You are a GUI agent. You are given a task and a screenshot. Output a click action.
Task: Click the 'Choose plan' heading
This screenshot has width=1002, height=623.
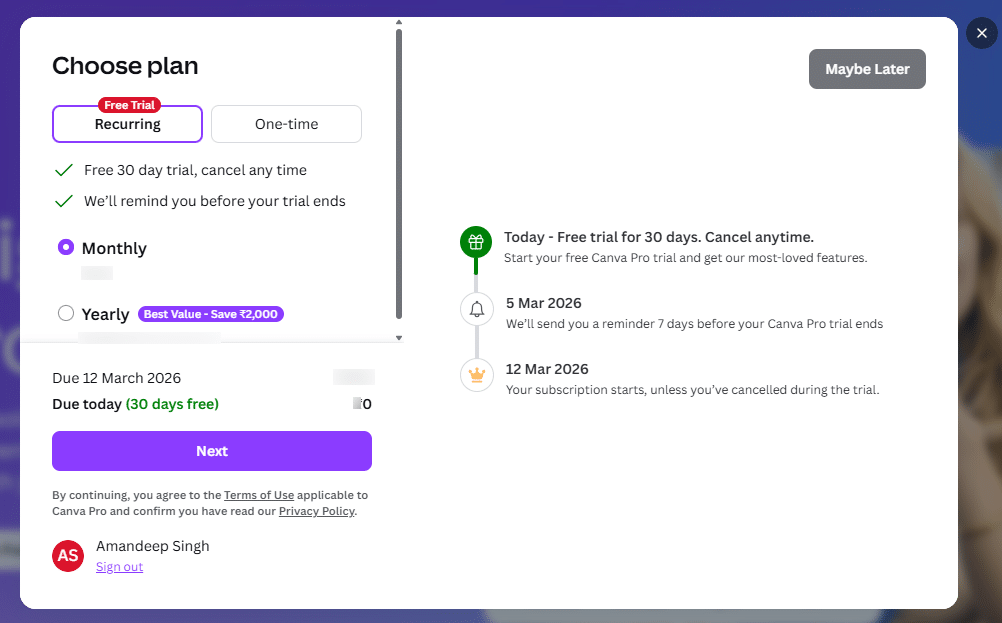click(x=125, y=66)
